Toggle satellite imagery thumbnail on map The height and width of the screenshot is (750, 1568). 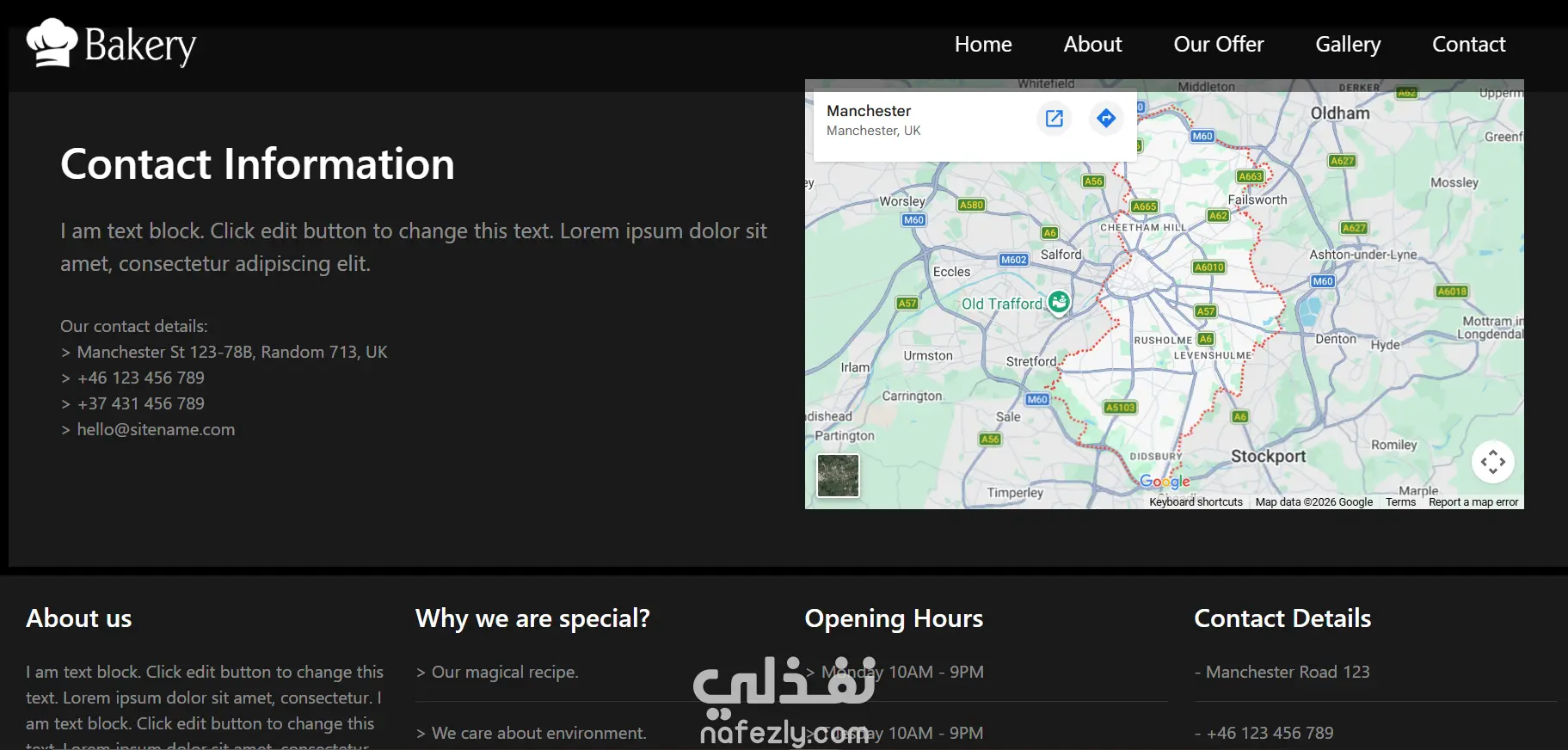(x=838, y=476)
